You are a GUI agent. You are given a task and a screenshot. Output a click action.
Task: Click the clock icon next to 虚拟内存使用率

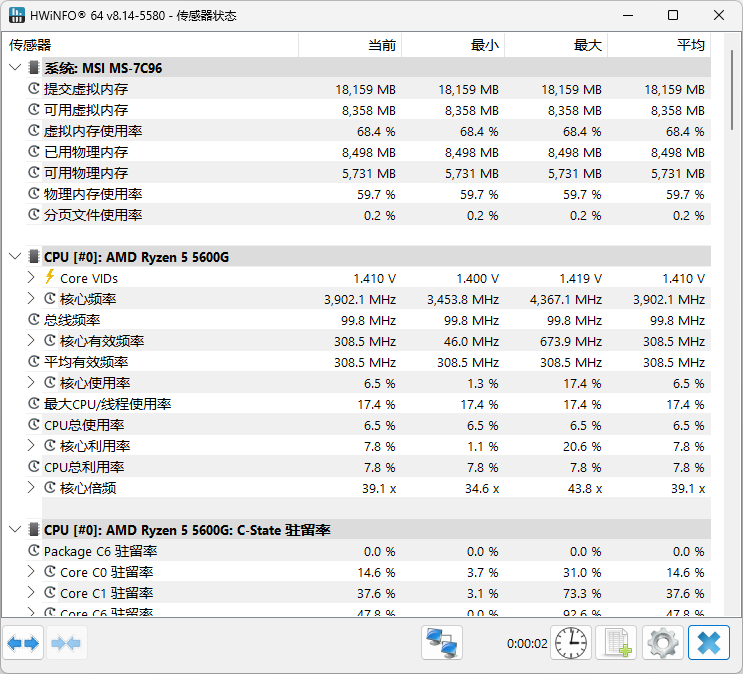click(34, 131)
